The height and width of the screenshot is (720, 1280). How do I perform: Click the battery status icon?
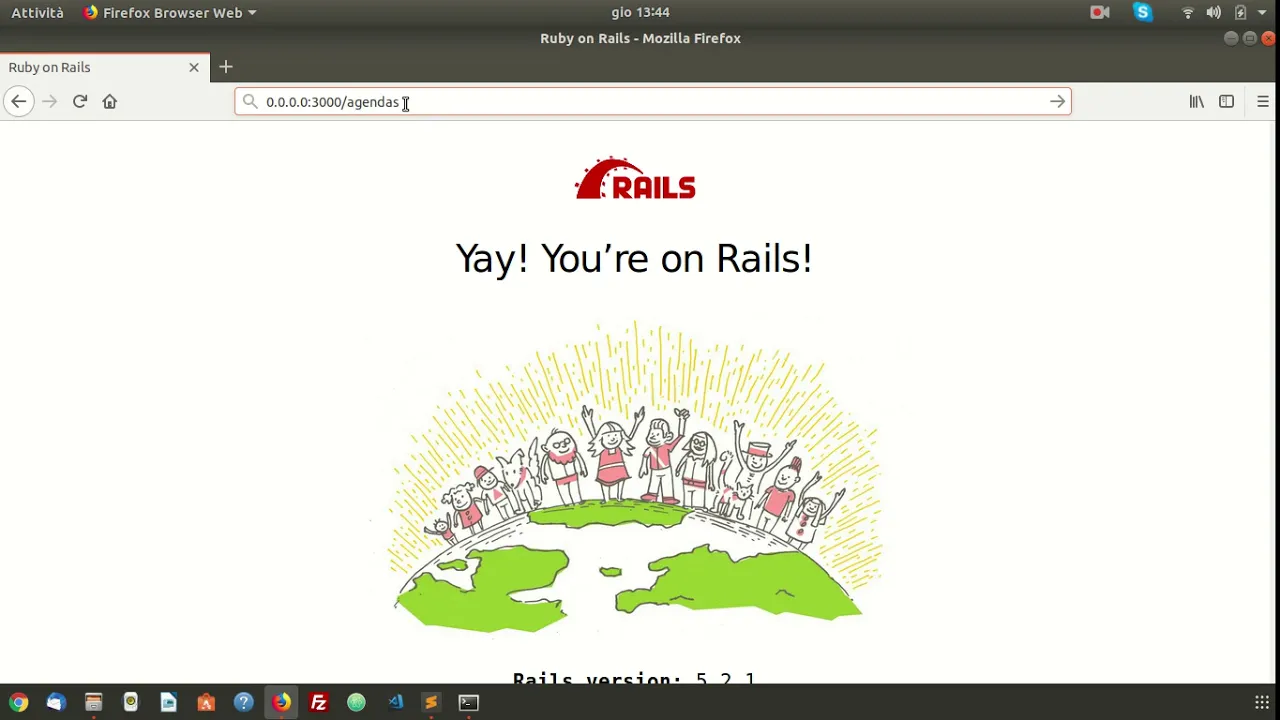[x=1240, y=12]
